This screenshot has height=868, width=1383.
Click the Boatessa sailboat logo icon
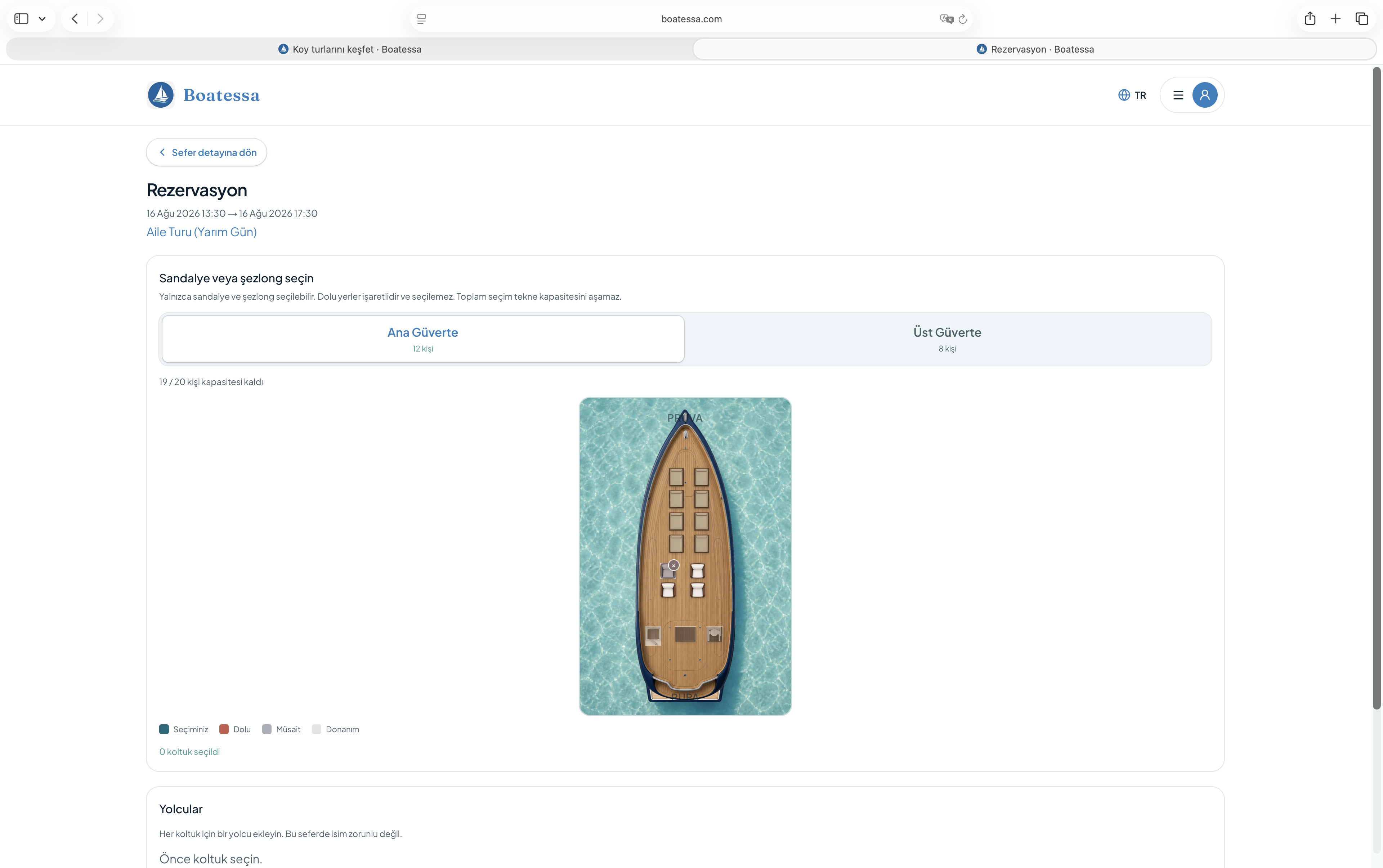[161, 95]
